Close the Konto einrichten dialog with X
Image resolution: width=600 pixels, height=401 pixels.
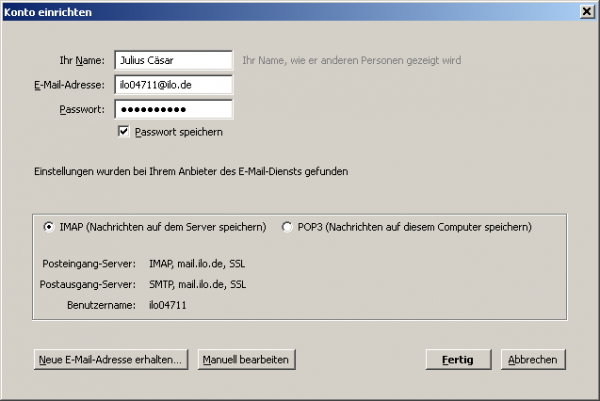tap(587, 12)
